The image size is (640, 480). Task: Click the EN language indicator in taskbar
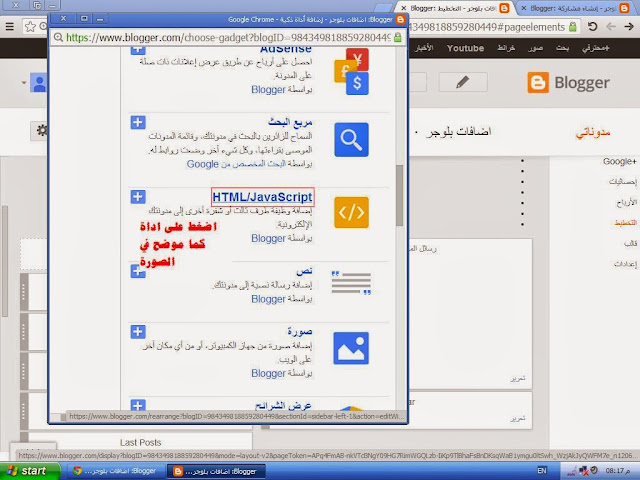[542, 471]
